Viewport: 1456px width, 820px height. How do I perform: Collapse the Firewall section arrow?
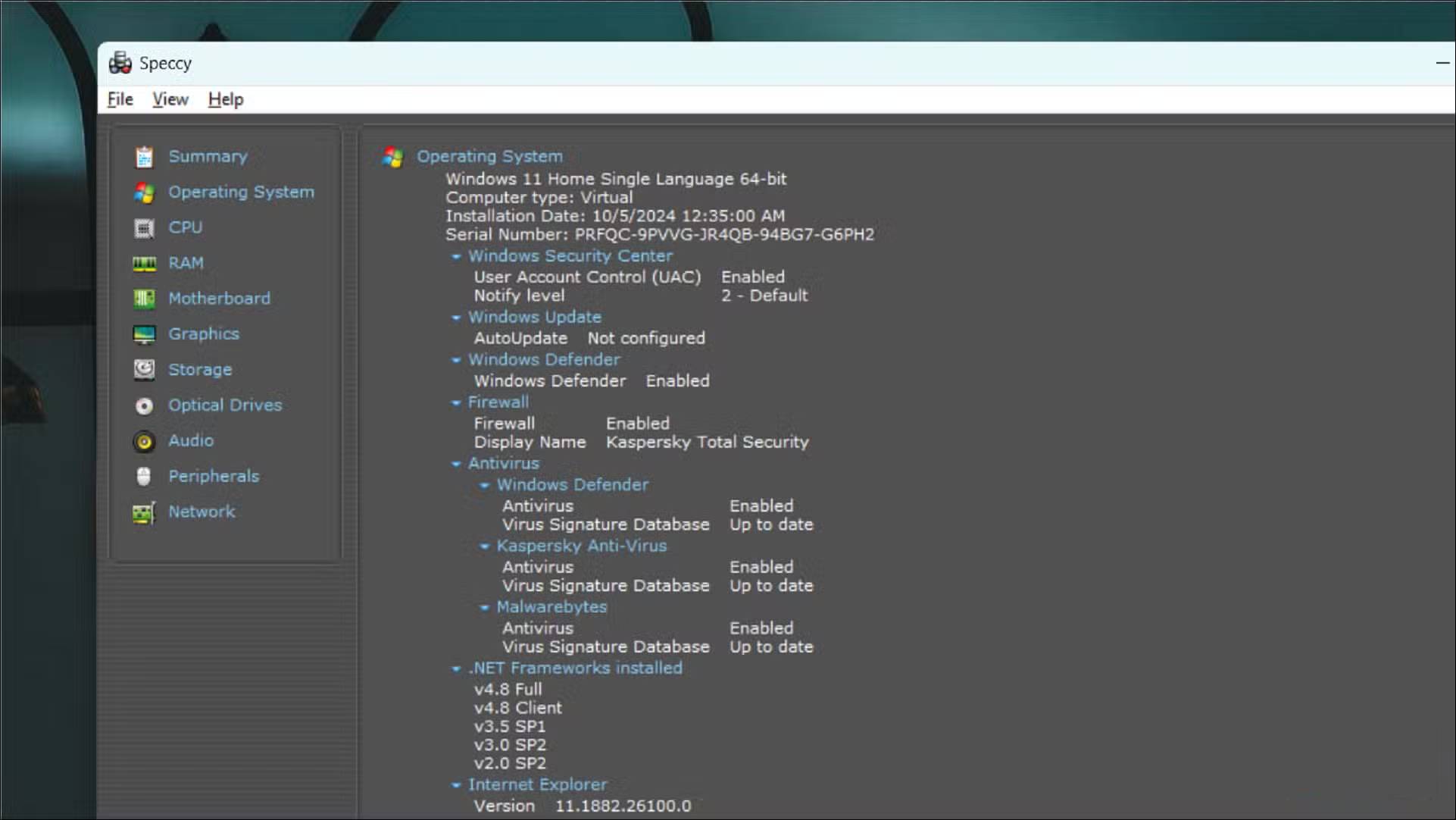(456, 403)
